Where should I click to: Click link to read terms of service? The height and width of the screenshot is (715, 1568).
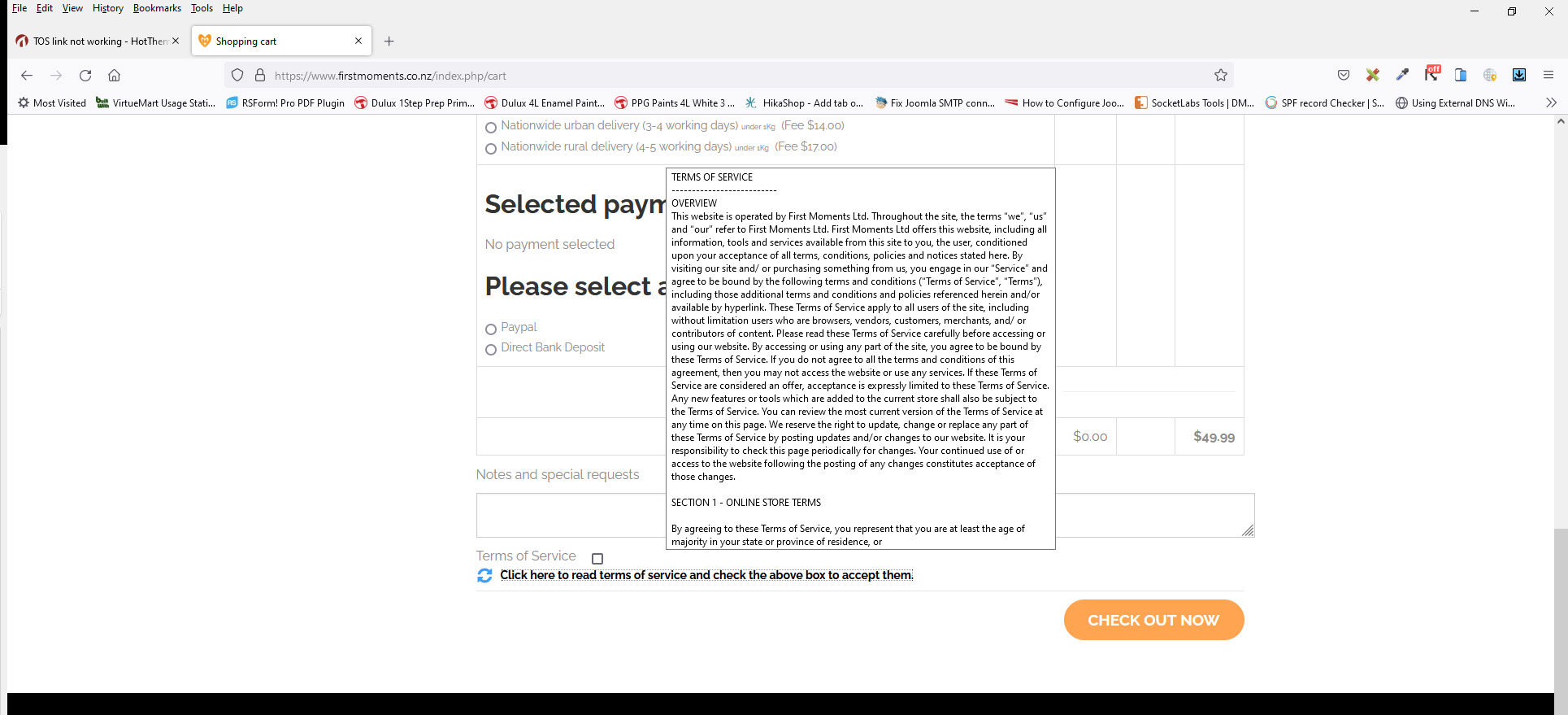coord(706,575)
